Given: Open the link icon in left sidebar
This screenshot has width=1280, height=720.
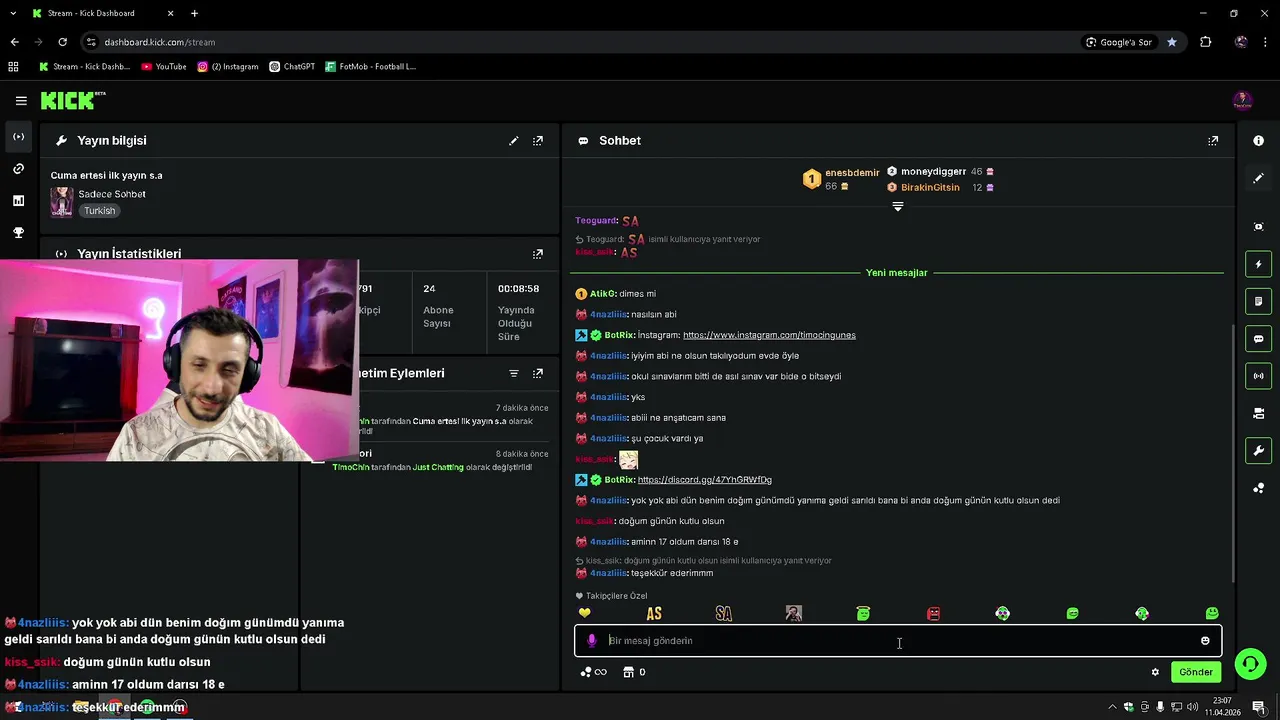Looking at the screenshot, I should tap(18, 169).
